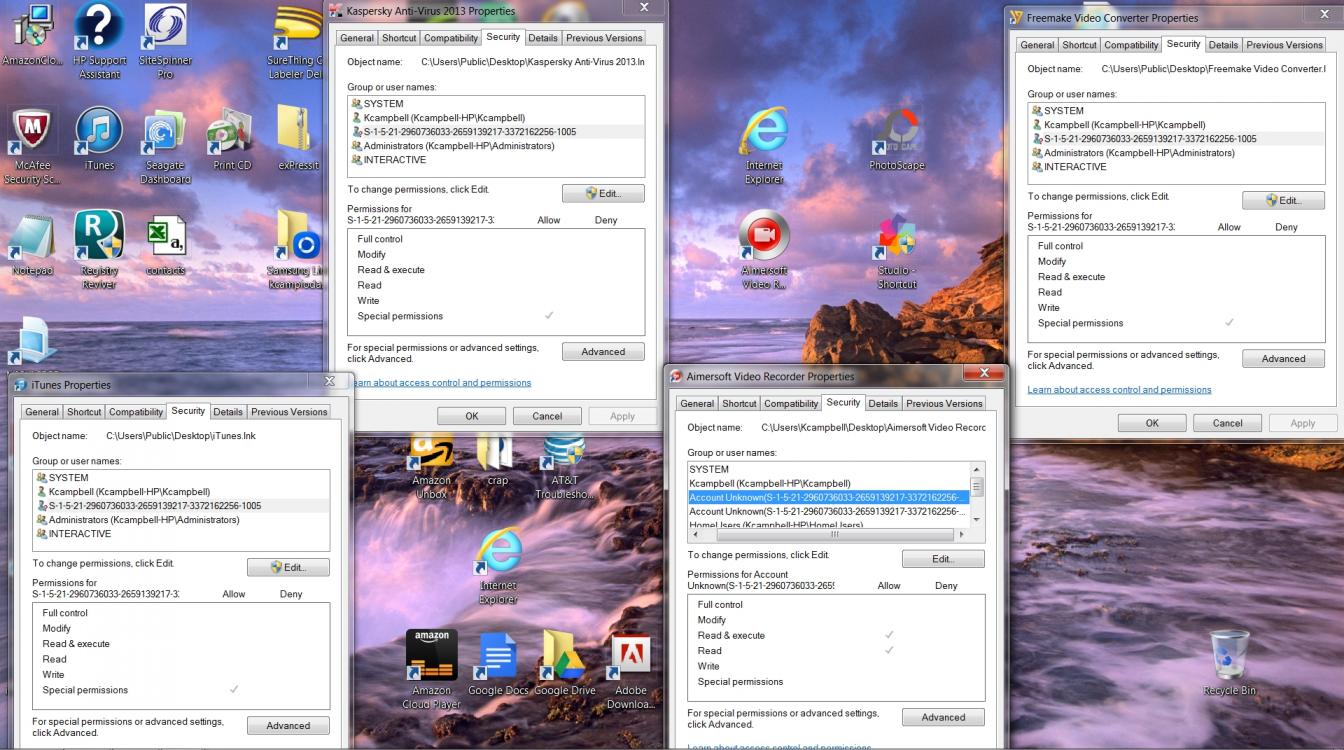
Task: Click Edit button in Kaspersky Properties
Action: click(x=603, y=193)
